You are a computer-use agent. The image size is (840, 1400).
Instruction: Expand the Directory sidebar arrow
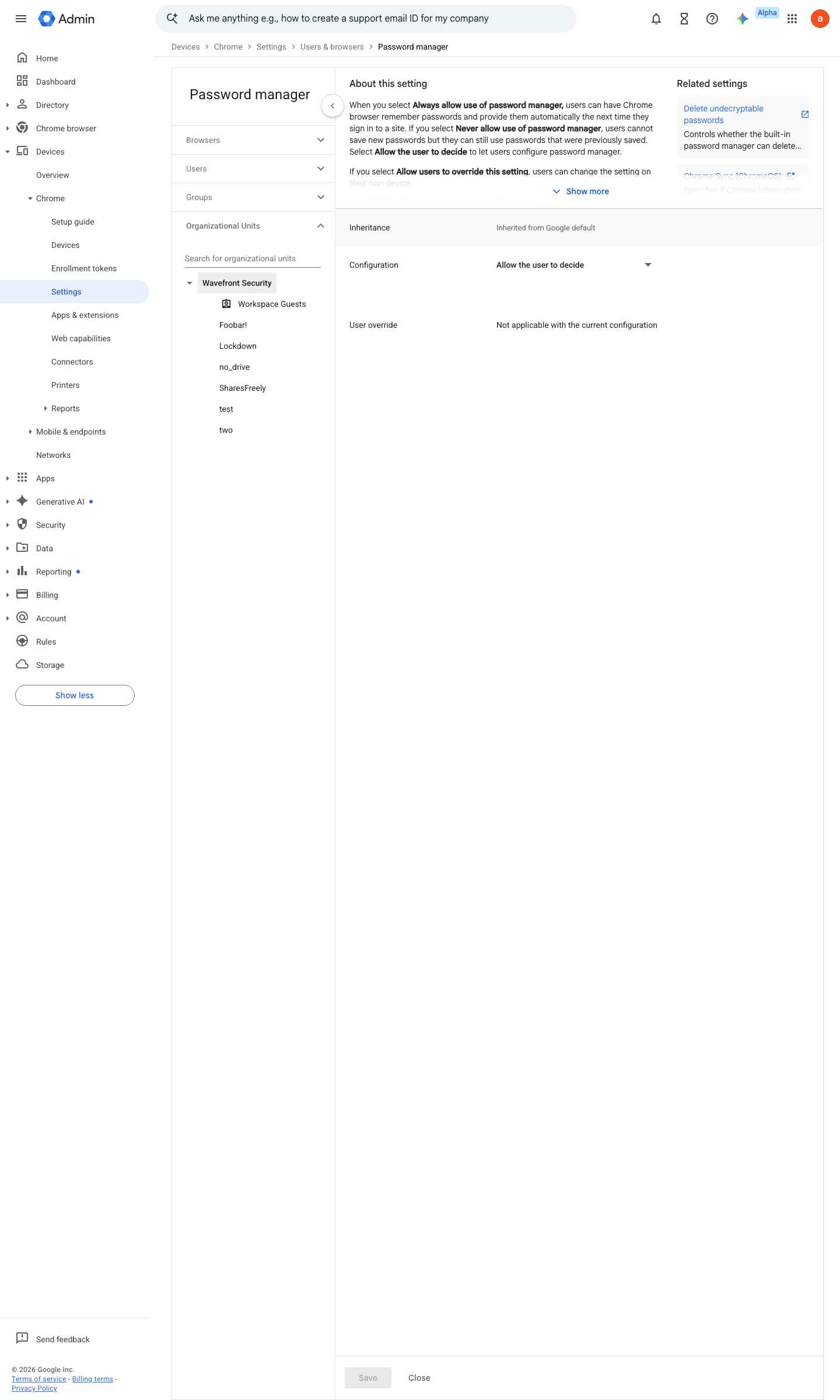tap(8, 105)
